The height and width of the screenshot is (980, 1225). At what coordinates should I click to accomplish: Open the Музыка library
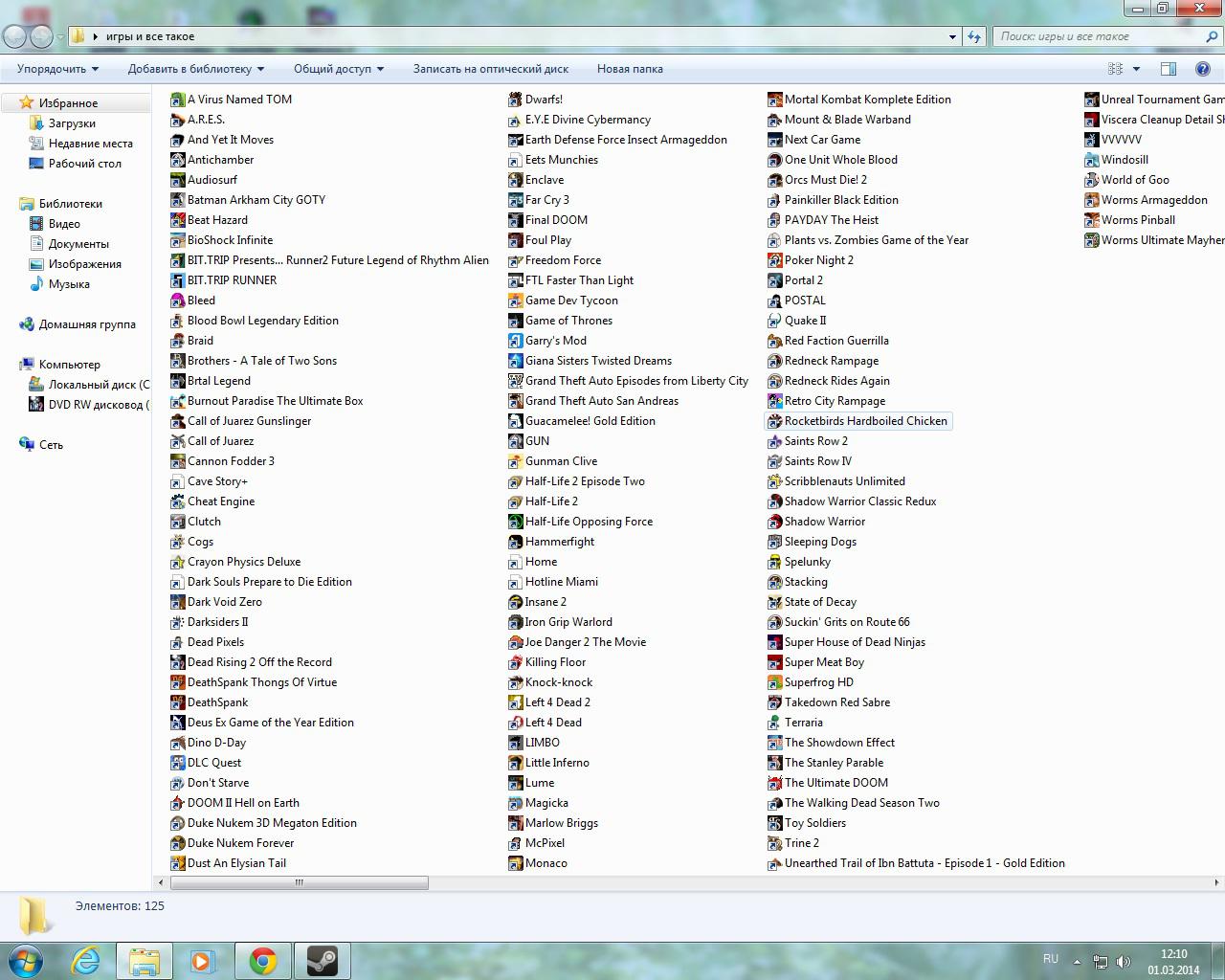69,284
